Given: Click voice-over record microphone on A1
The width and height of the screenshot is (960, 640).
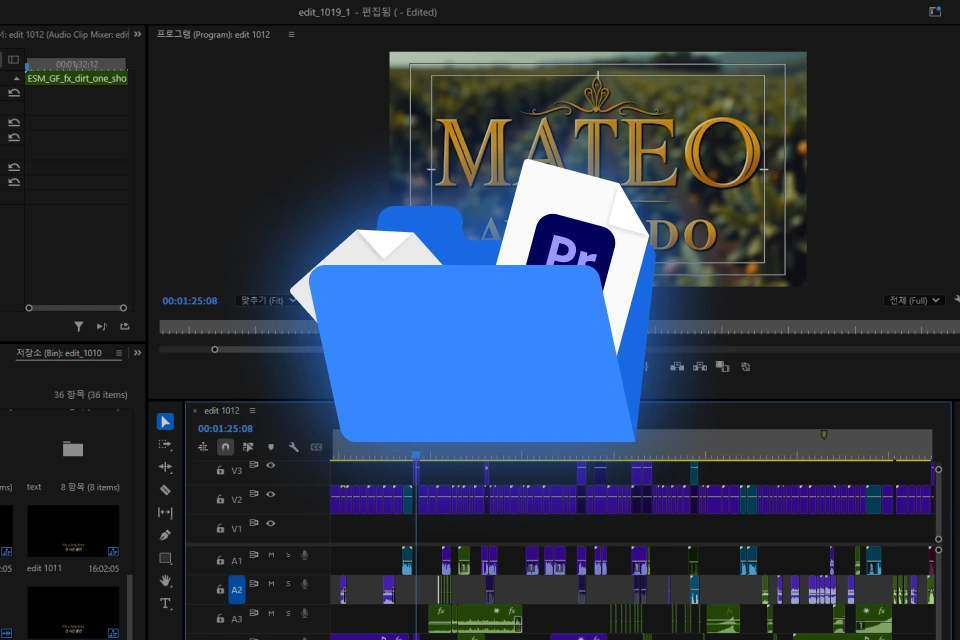Looking at the screenshot, I should point(304,555).
